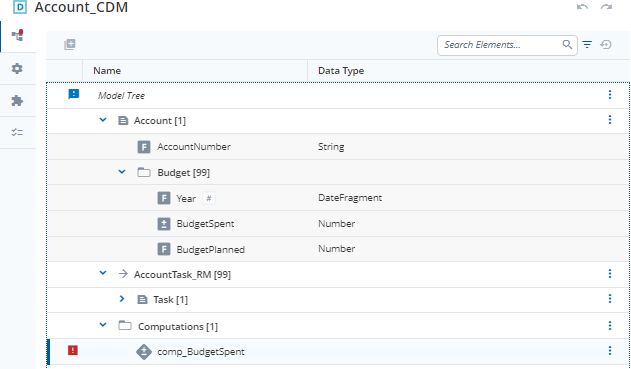Open the Task [1] row options menu
The height and width of the screenshot is (369, 631).
tap(610, 299)
